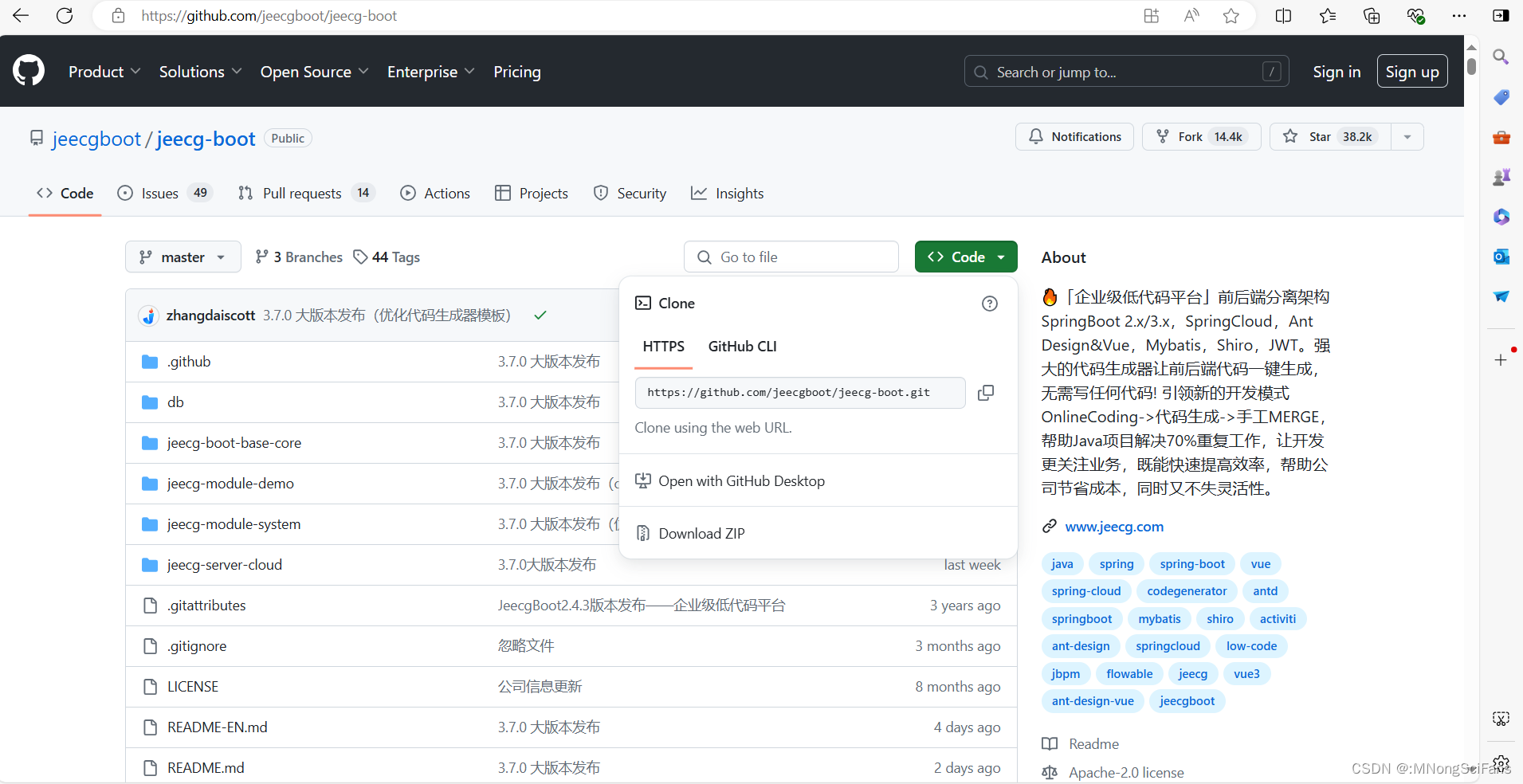Expand the Enterprise menu

430,72
